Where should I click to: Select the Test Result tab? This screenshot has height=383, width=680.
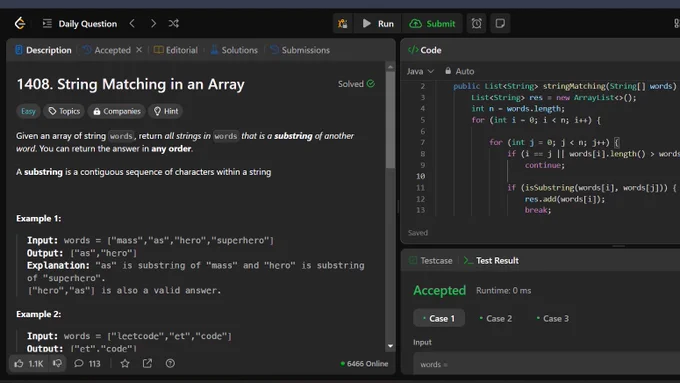point(491,261)
